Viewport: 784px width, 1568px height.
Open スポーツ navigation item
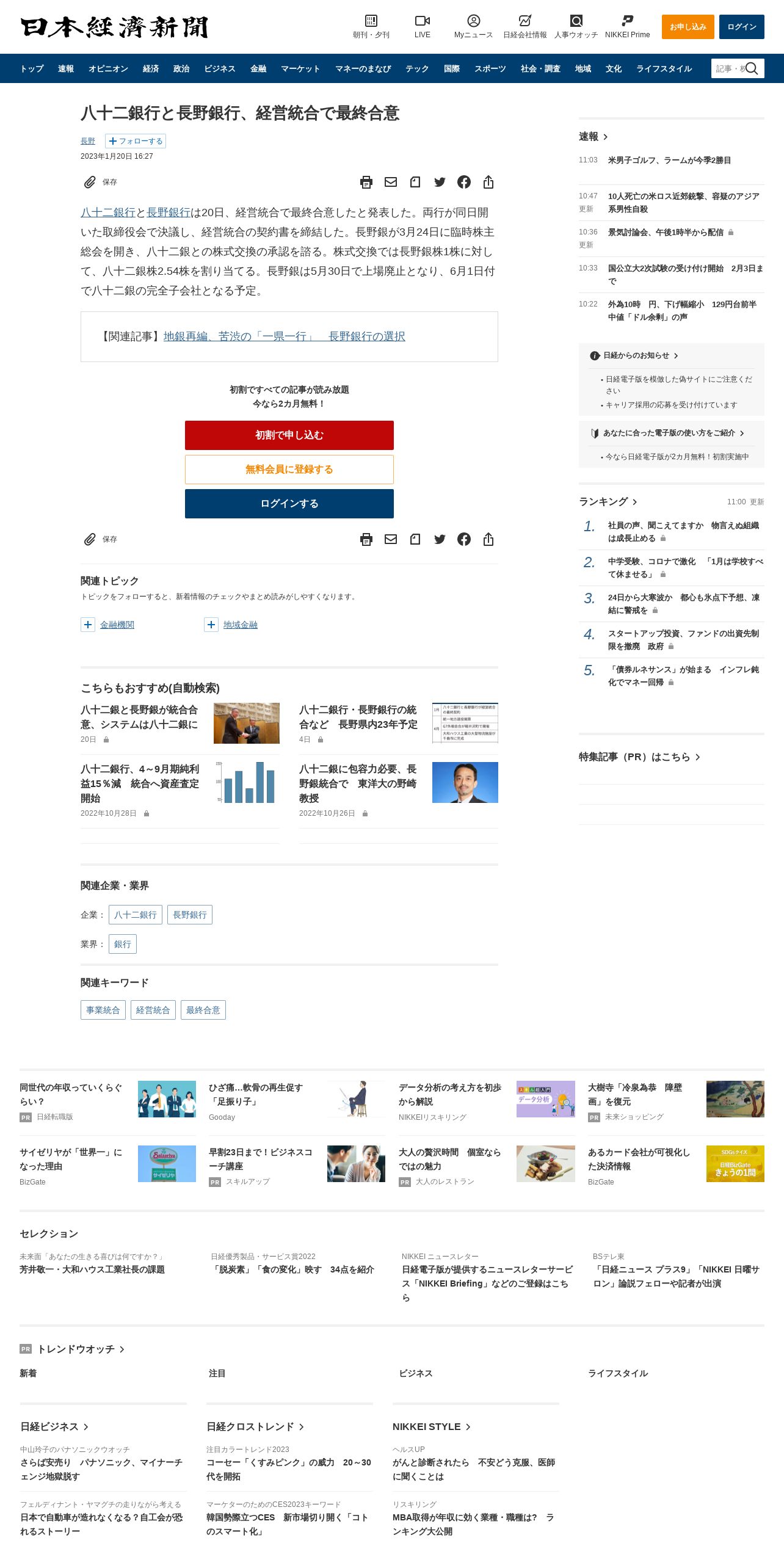(490, 68)
